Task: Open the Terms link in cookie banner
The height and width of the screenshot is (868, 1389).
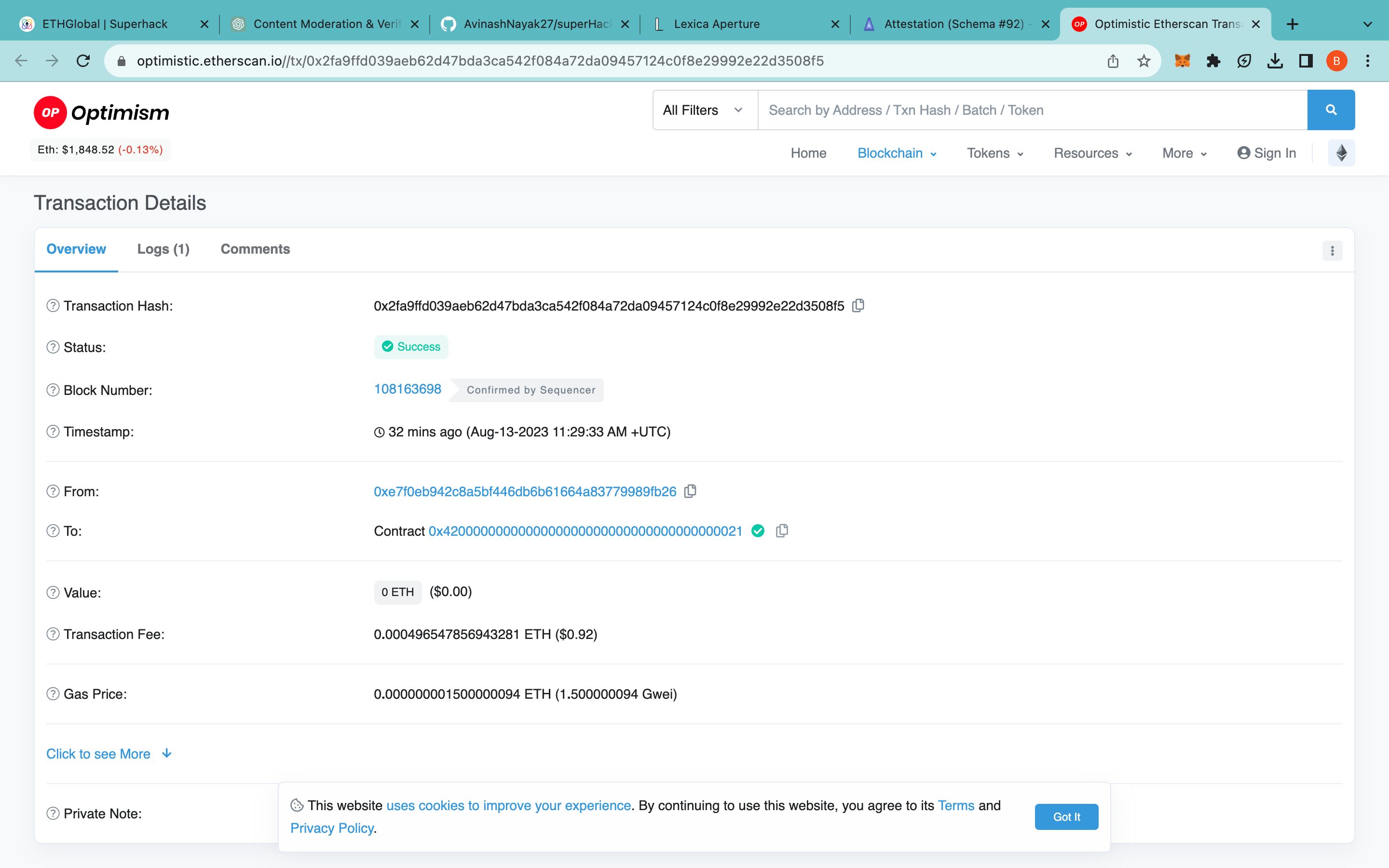Action: (955, 805)
